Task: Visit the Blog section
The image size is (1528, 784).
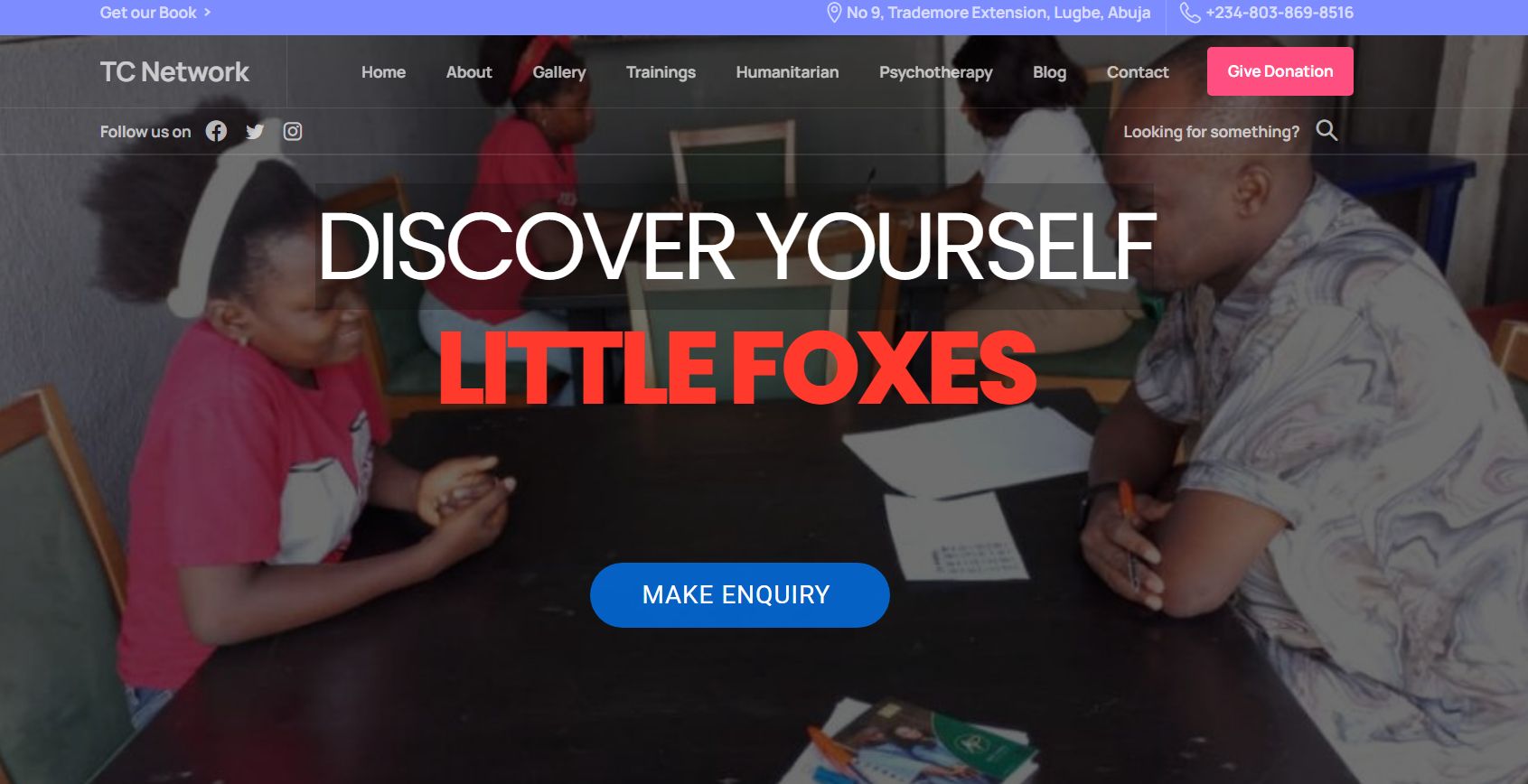Action: [1049, 72]
